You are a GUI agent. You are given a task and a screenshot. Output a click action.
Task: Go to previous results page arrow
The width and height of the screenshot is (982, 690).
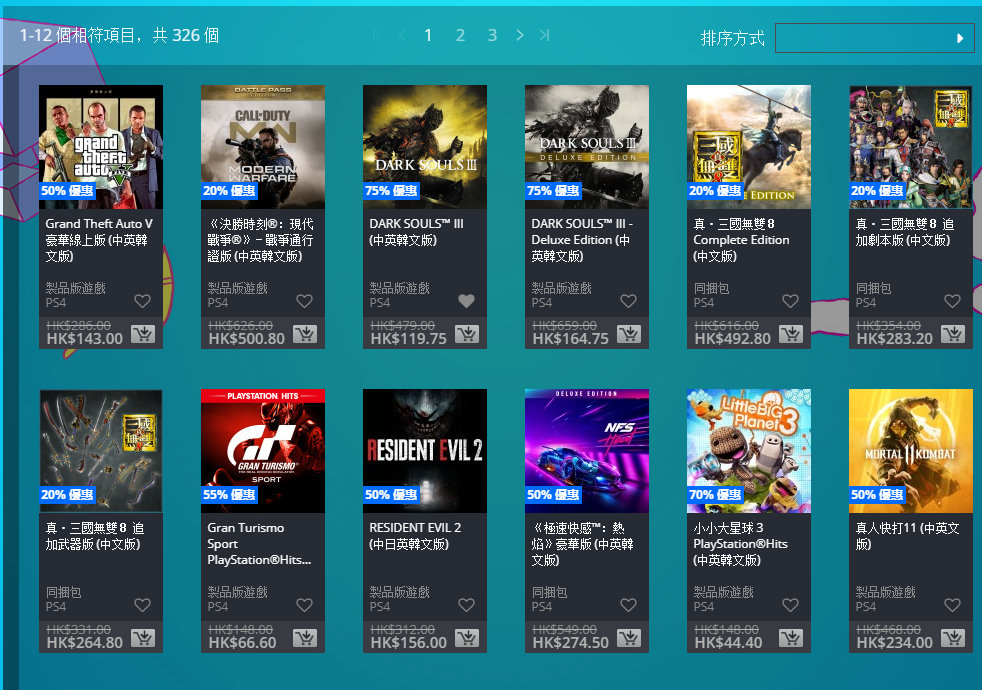(x=402, y=36)
